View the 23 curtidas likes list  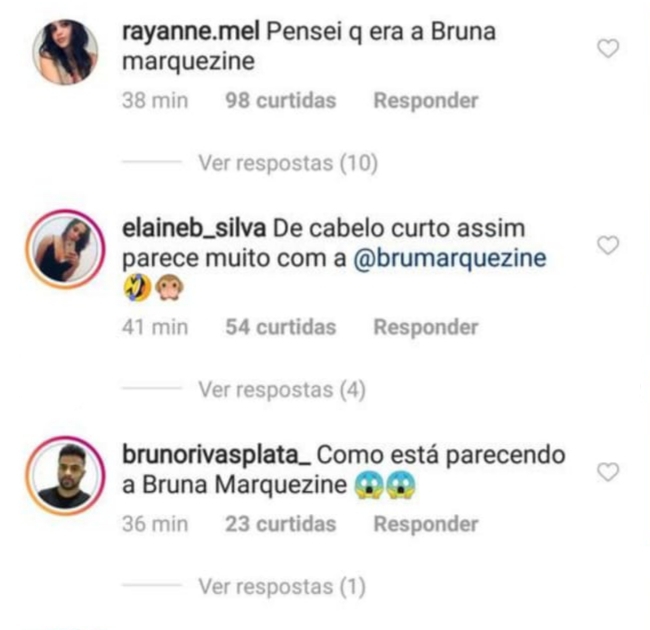[x=281, y=524]
